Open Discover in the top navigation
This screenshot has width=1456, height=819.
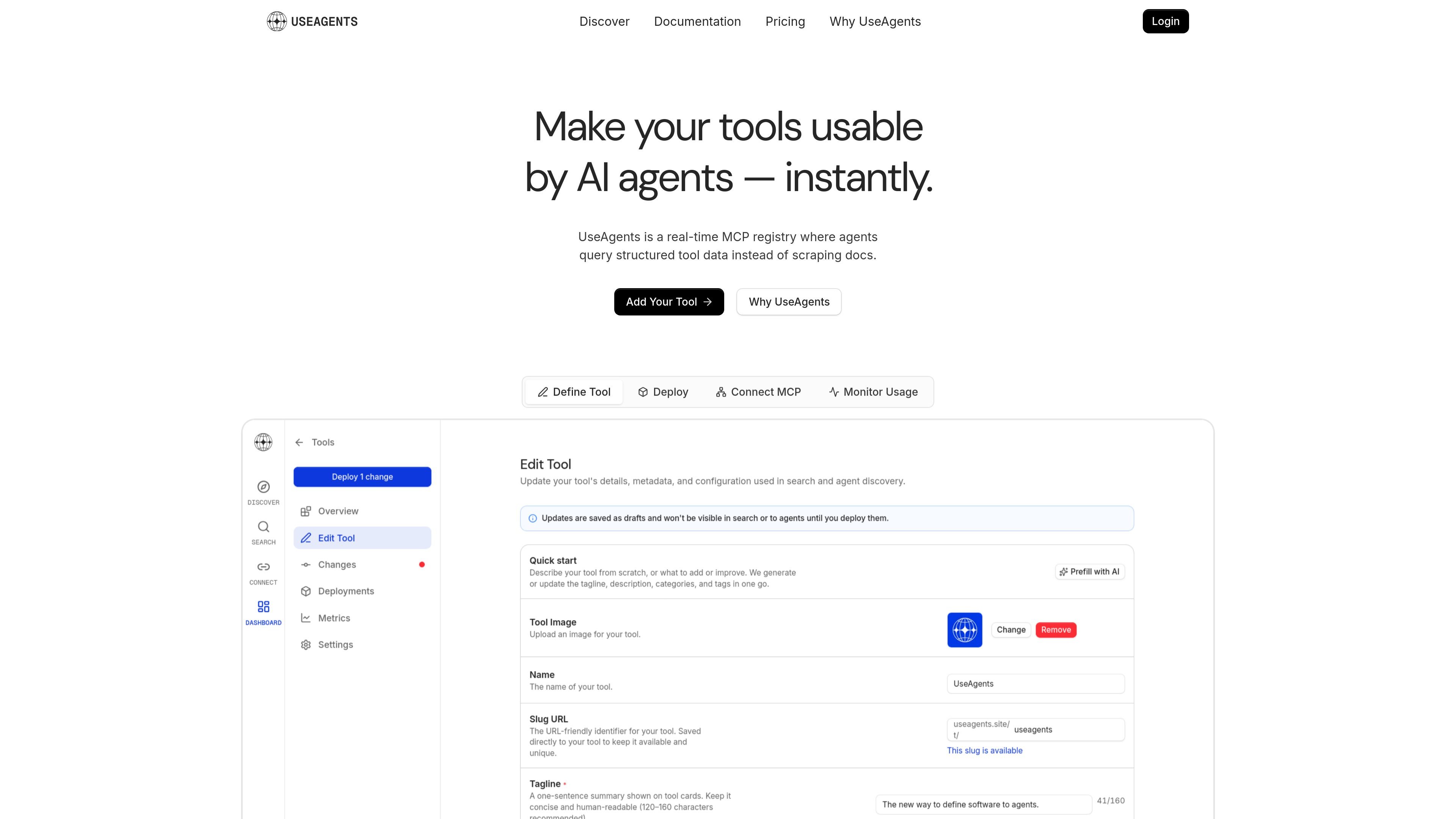pos(604,22)
